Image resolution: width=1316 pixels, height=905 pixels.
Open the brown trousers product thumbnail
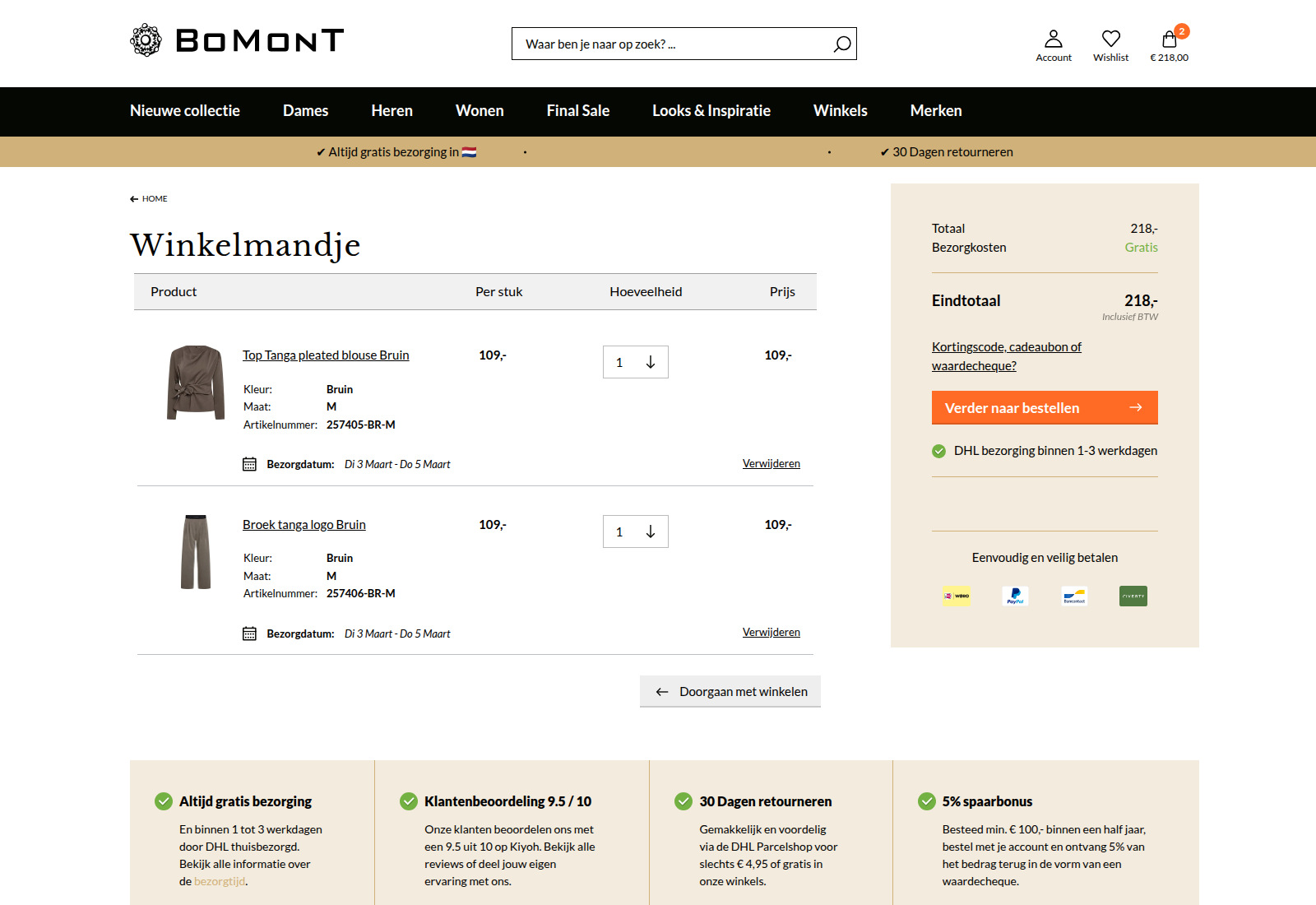196,552
